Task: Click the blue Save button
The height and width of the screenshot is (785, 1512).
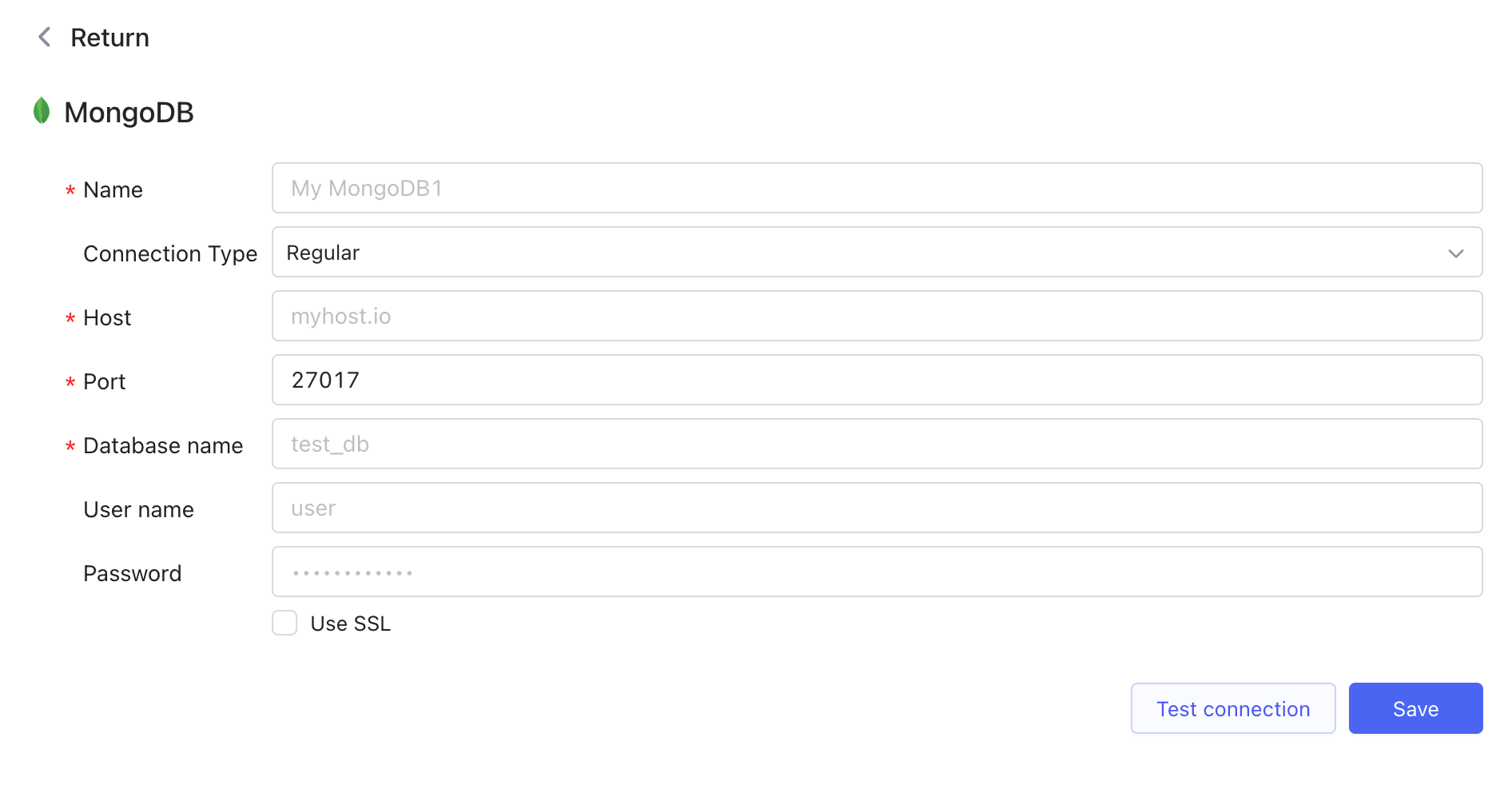Action: coord(1415,708)
